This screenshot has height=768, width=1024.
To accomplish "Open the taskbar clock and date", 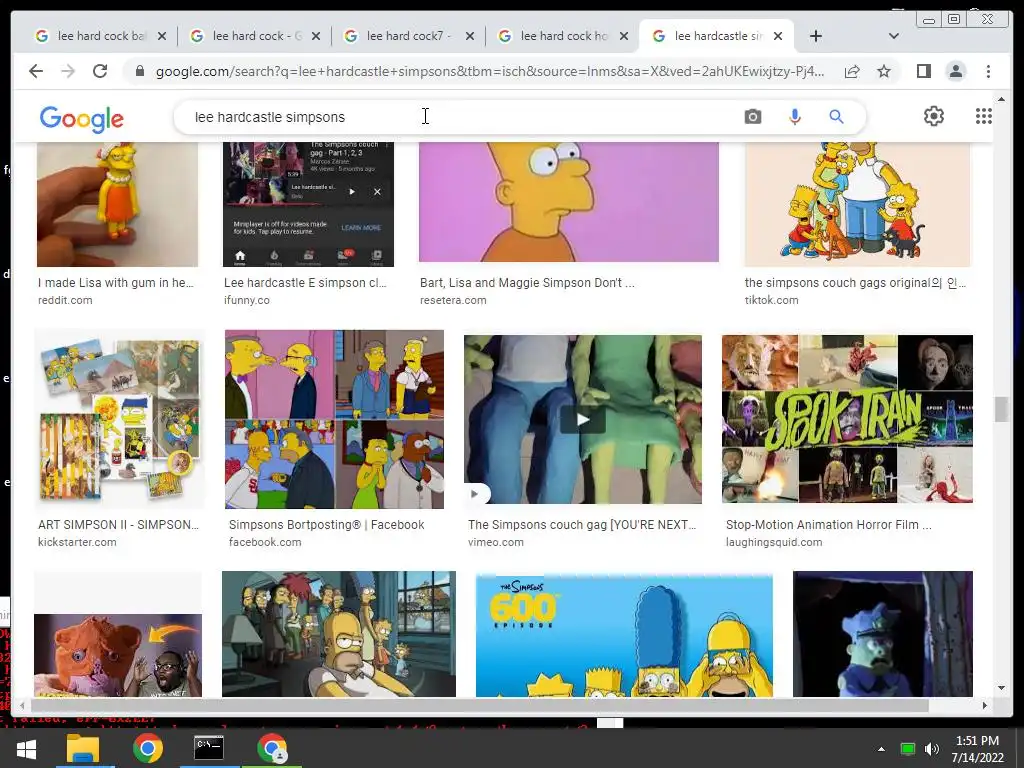I will point(977,748).
